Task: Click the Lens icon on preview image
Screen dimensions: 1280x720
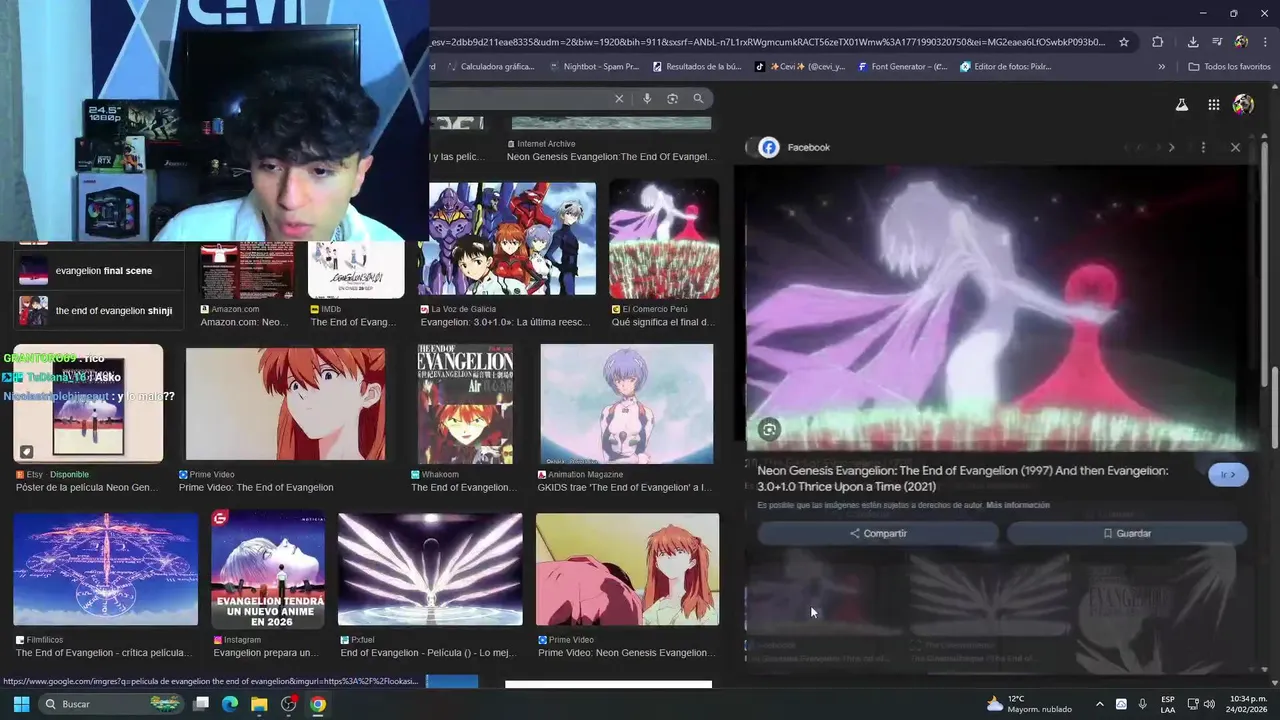Action: click(769, 429)
